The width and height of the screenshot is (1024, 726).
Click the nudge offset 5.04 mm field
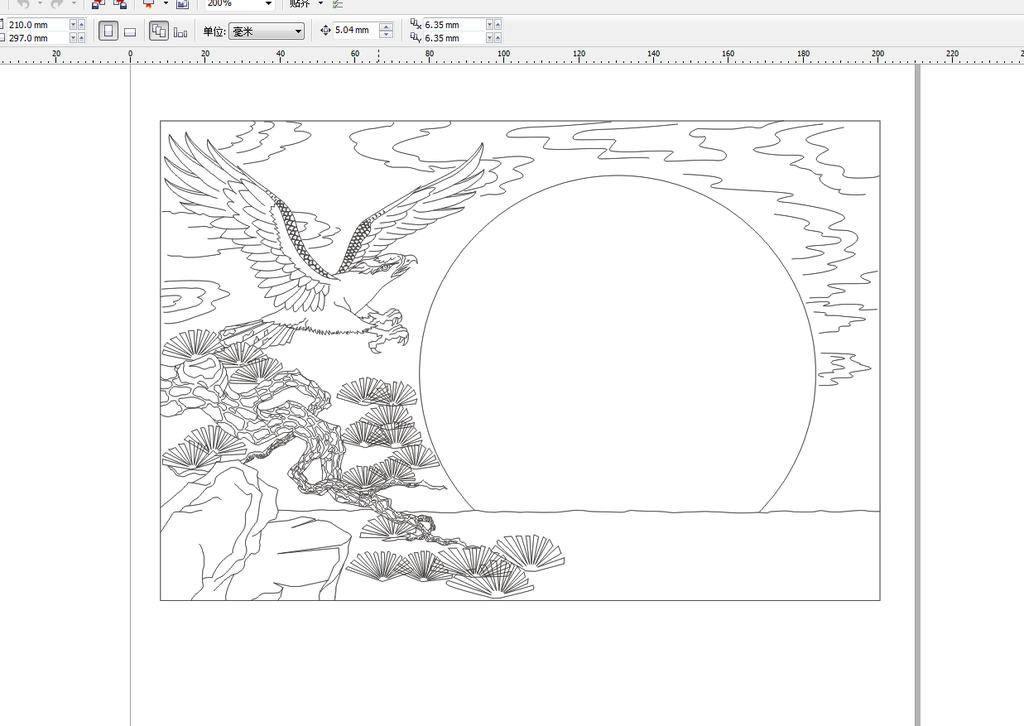coord(356,31)
